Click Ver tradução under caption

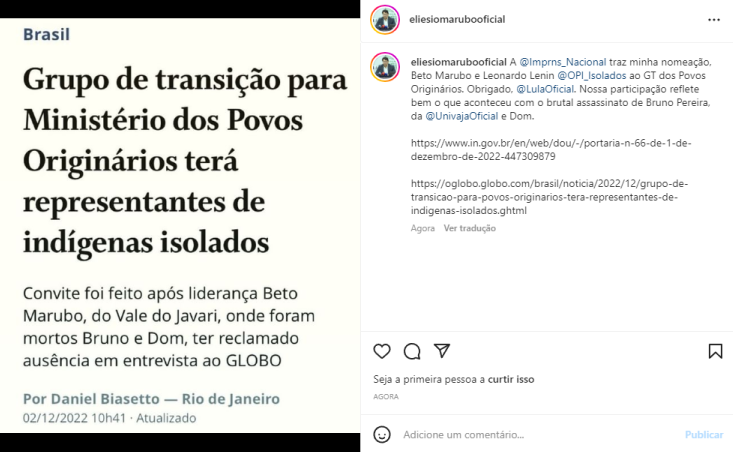point(469,228)
